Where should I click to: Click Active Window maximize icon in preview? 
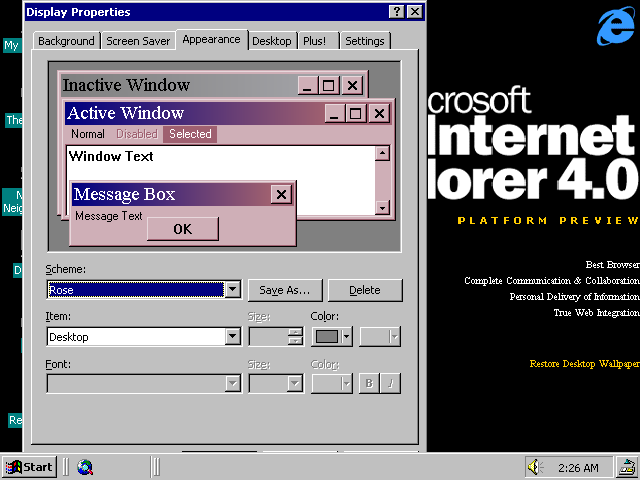356,113
